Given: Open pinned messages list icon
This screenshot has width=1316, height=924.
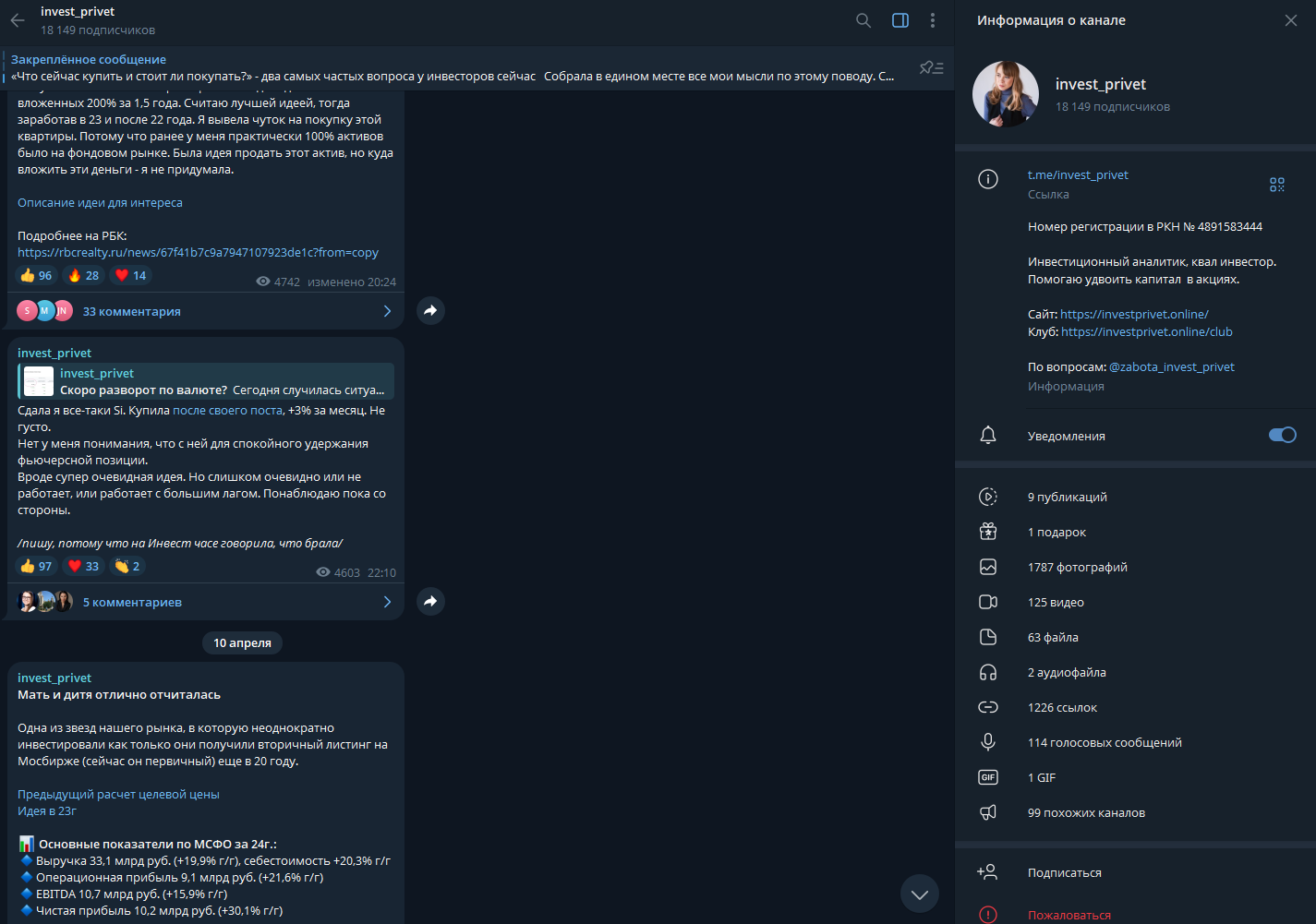Looking at the screenshot, I should pyautogui.click(x=931, y=67).
